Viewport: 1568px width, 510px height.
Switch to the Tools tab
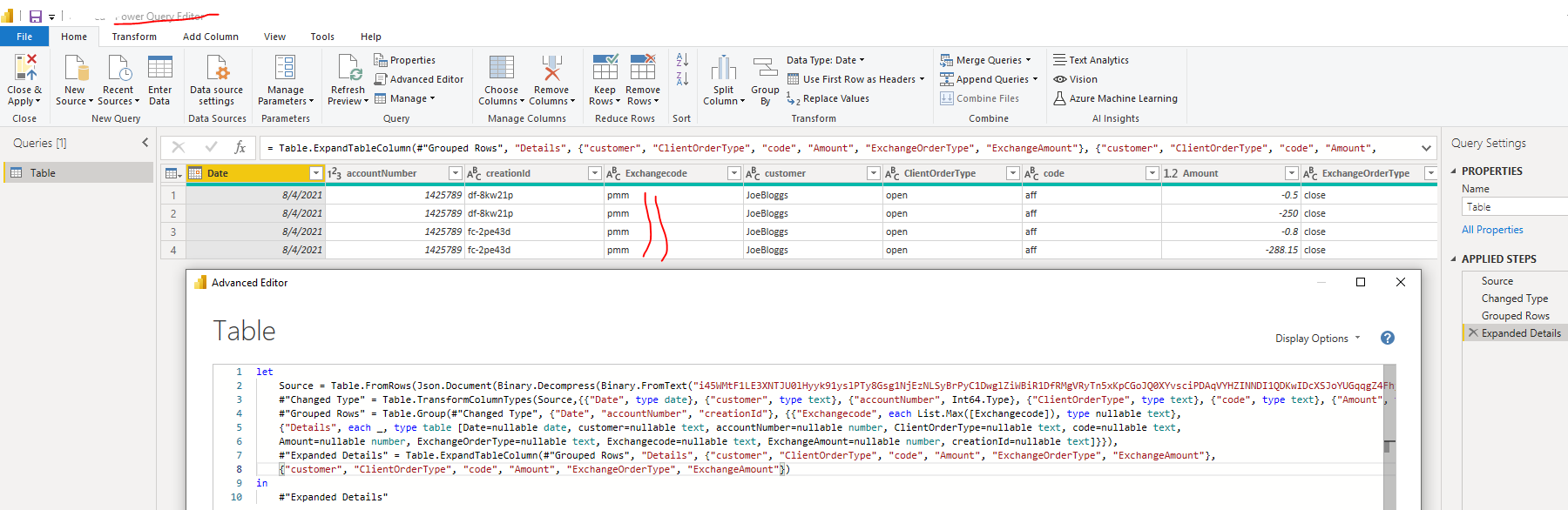pos(322,37)
